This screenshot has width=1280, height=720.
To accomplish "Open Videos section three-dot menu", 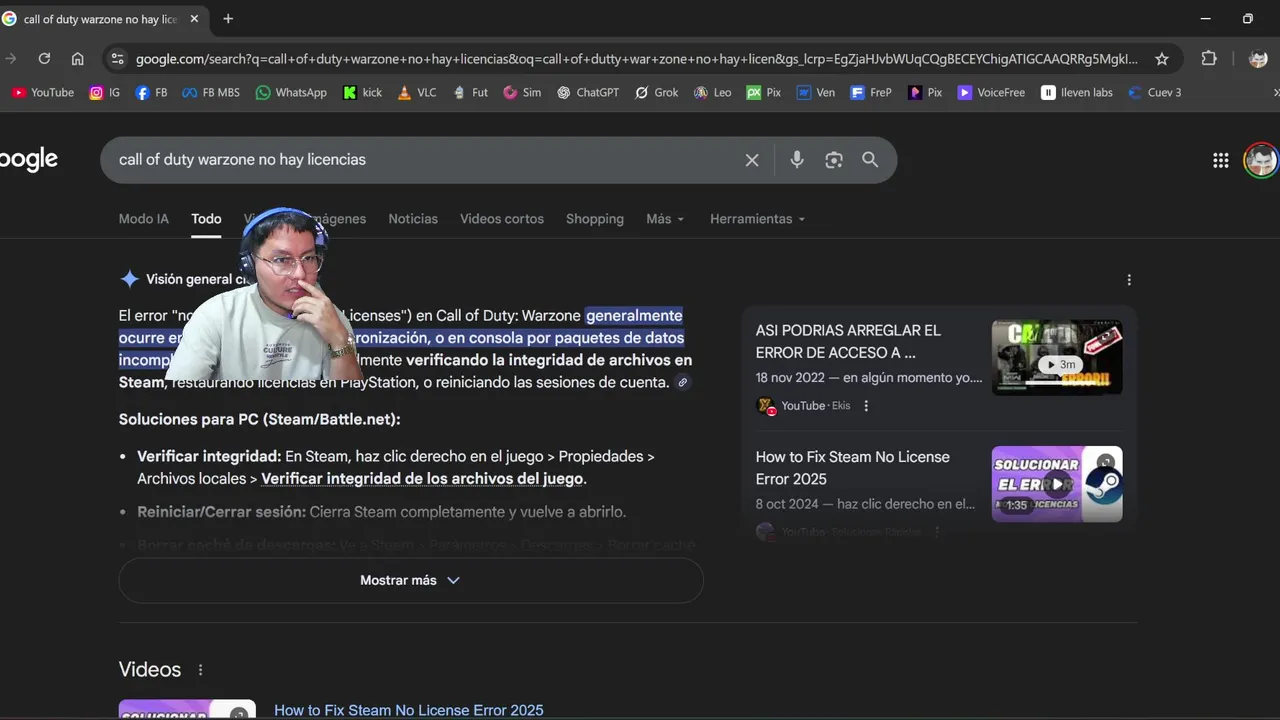I will pos(200,670).
